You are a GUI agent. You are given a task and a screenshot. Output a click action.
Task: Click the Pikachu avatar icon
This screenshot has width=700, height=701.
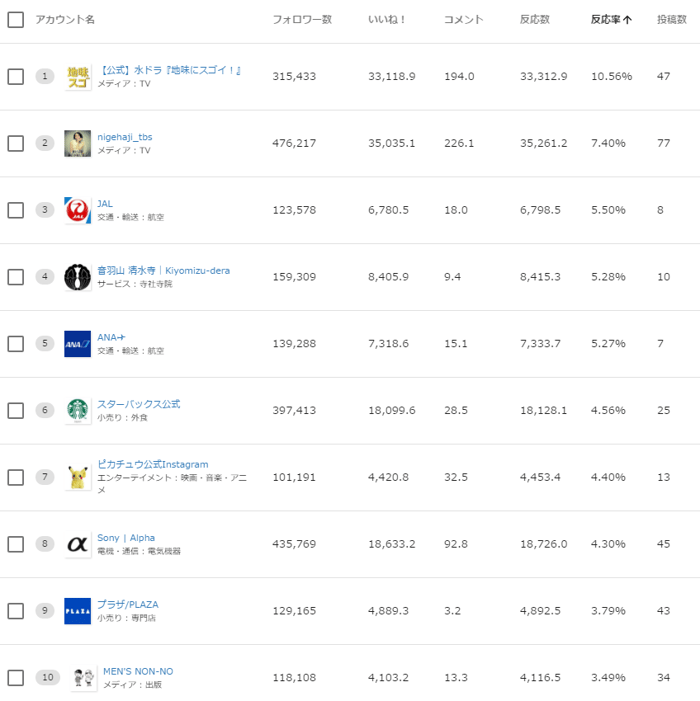tap(78, 477)
